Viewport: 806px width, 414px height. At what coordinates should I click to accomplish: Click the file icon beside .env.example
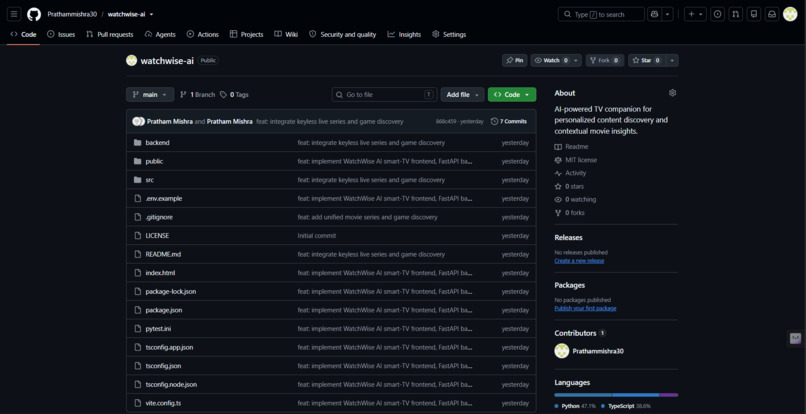tap(137, 199)
